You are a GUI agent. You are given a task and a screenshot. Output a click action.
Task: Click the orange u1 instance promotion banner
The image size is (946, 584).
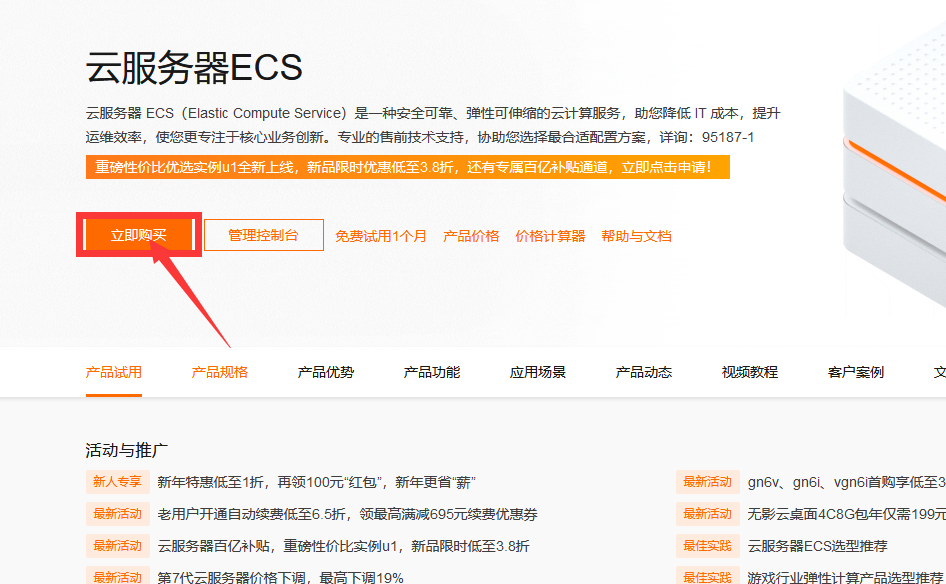click(408, 167)
